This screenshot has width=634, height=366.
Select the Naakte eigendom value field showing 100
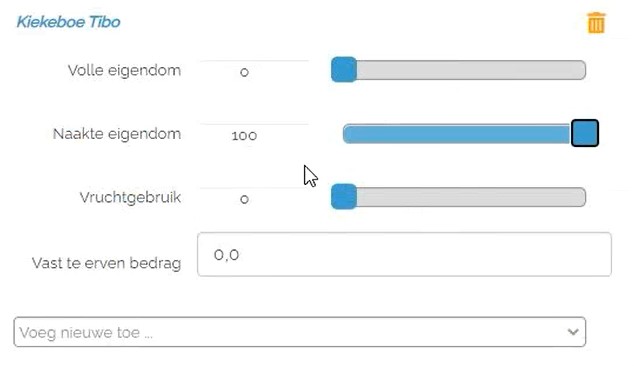coord(254,135)
